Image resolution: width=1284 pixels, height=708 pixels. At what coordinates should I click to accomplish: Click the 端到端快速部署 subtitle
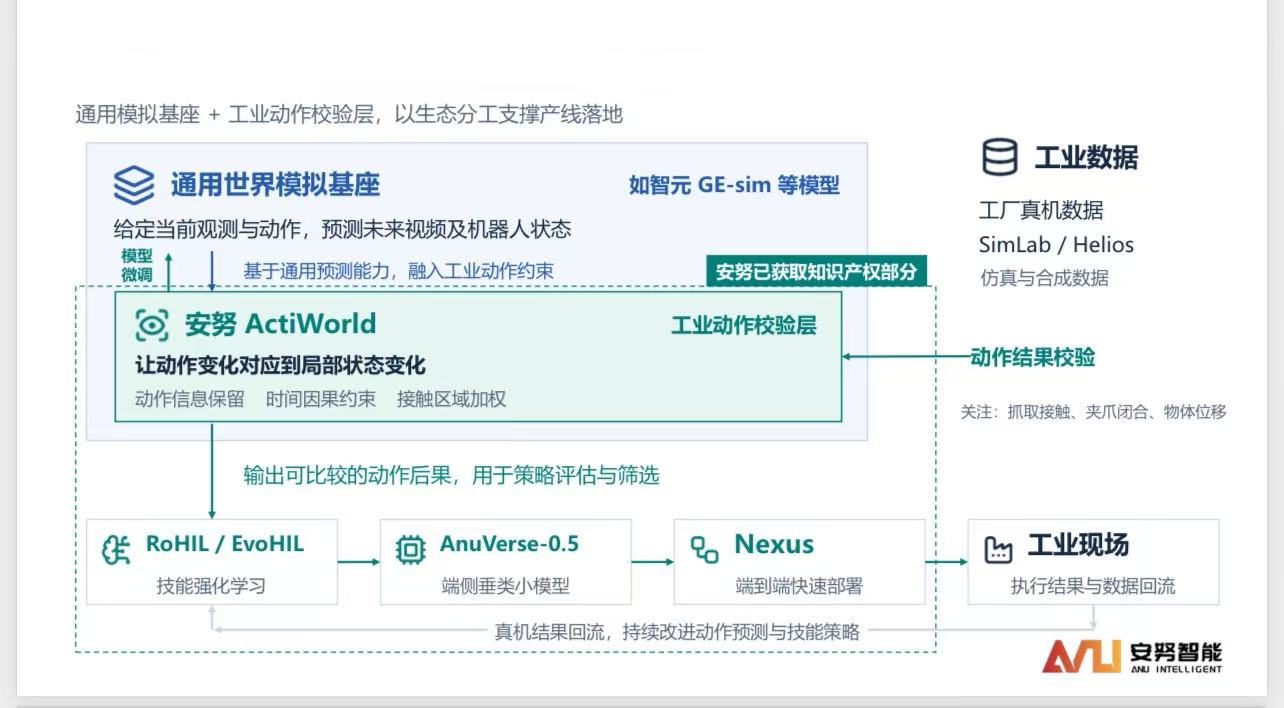(x=800, y=586)
